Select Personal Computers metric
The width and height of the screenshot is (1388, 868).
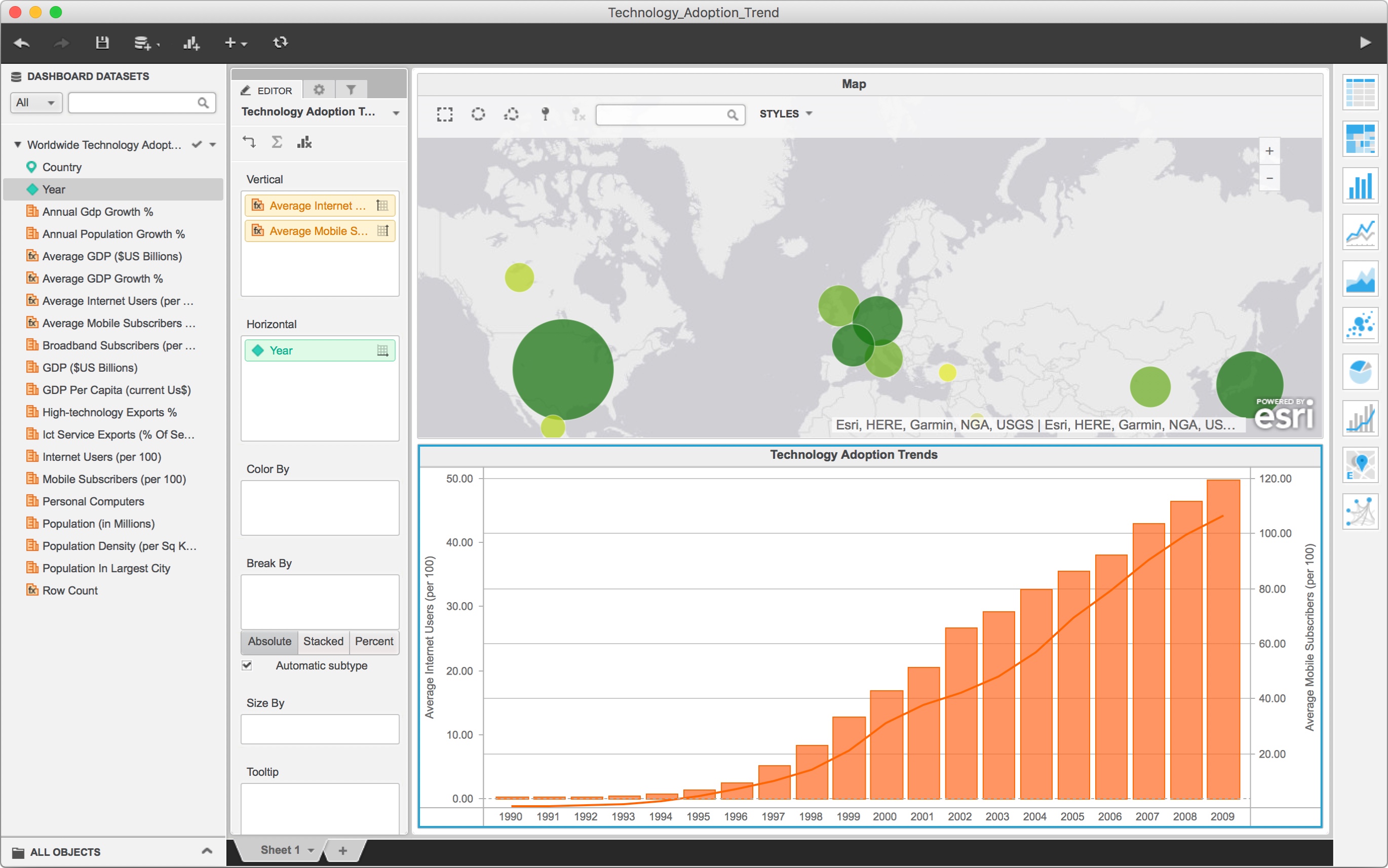tap(93, 501)
